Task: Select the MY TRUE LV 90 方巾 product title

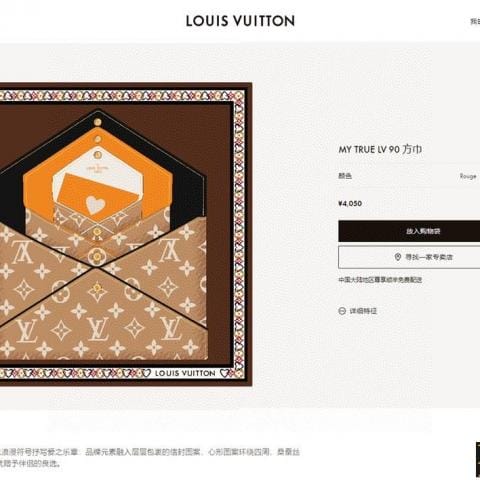Action: coord(380,149)
